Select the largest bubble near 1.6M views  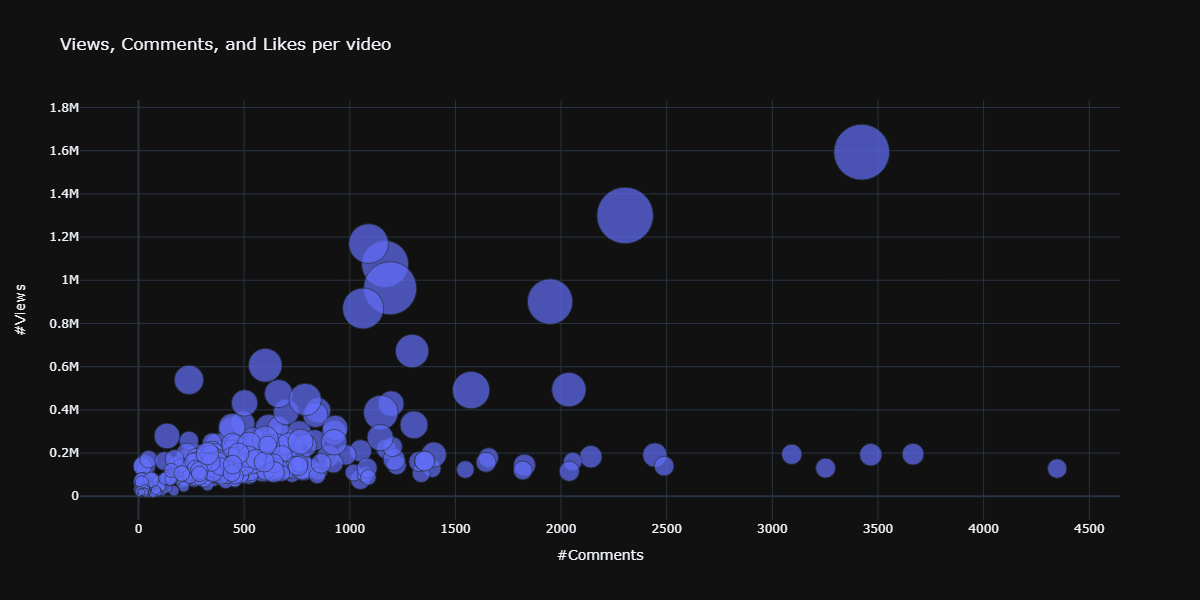(861, 152)
